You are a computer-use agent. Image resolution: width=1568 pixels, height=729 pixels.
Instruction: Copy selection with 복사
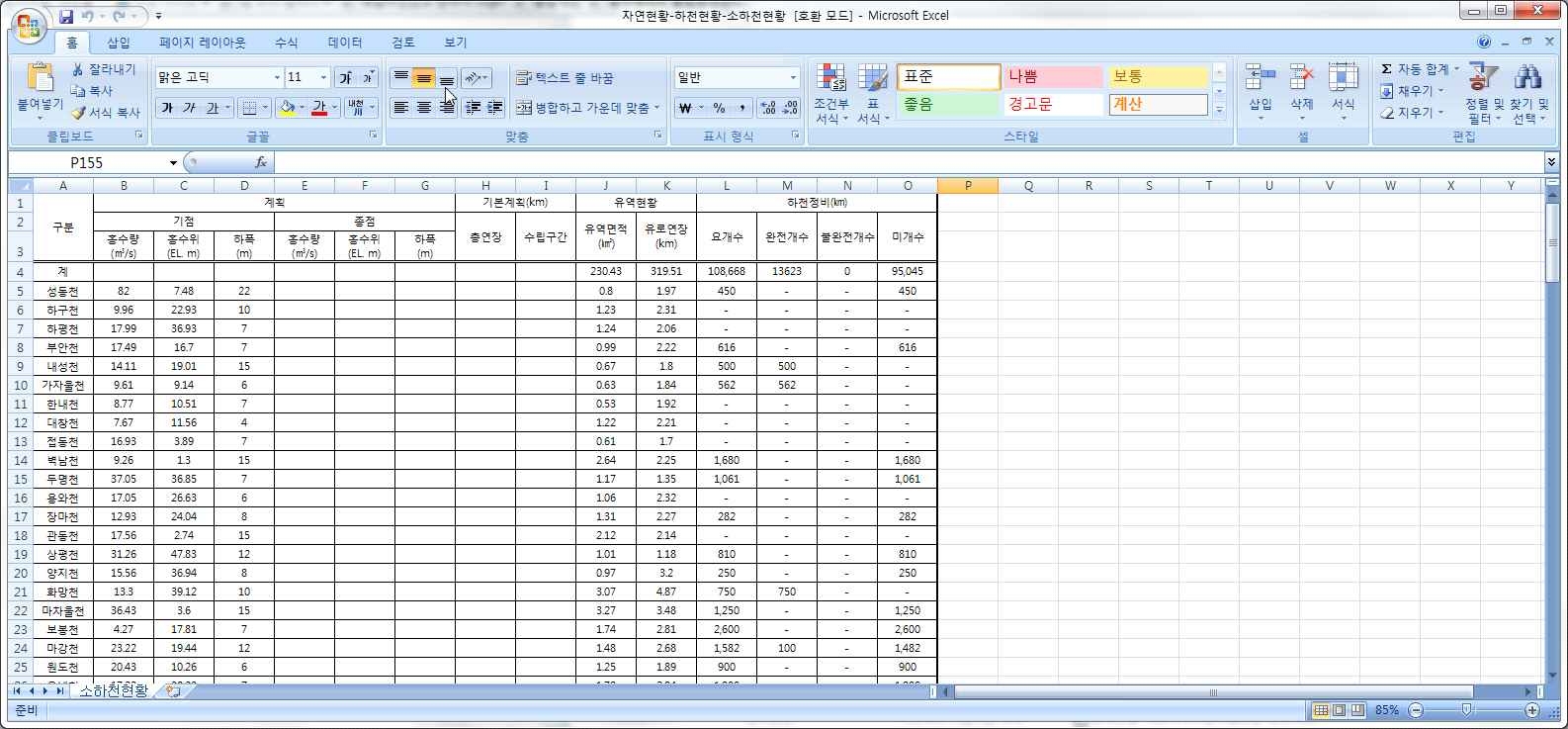tap(92, 90)
